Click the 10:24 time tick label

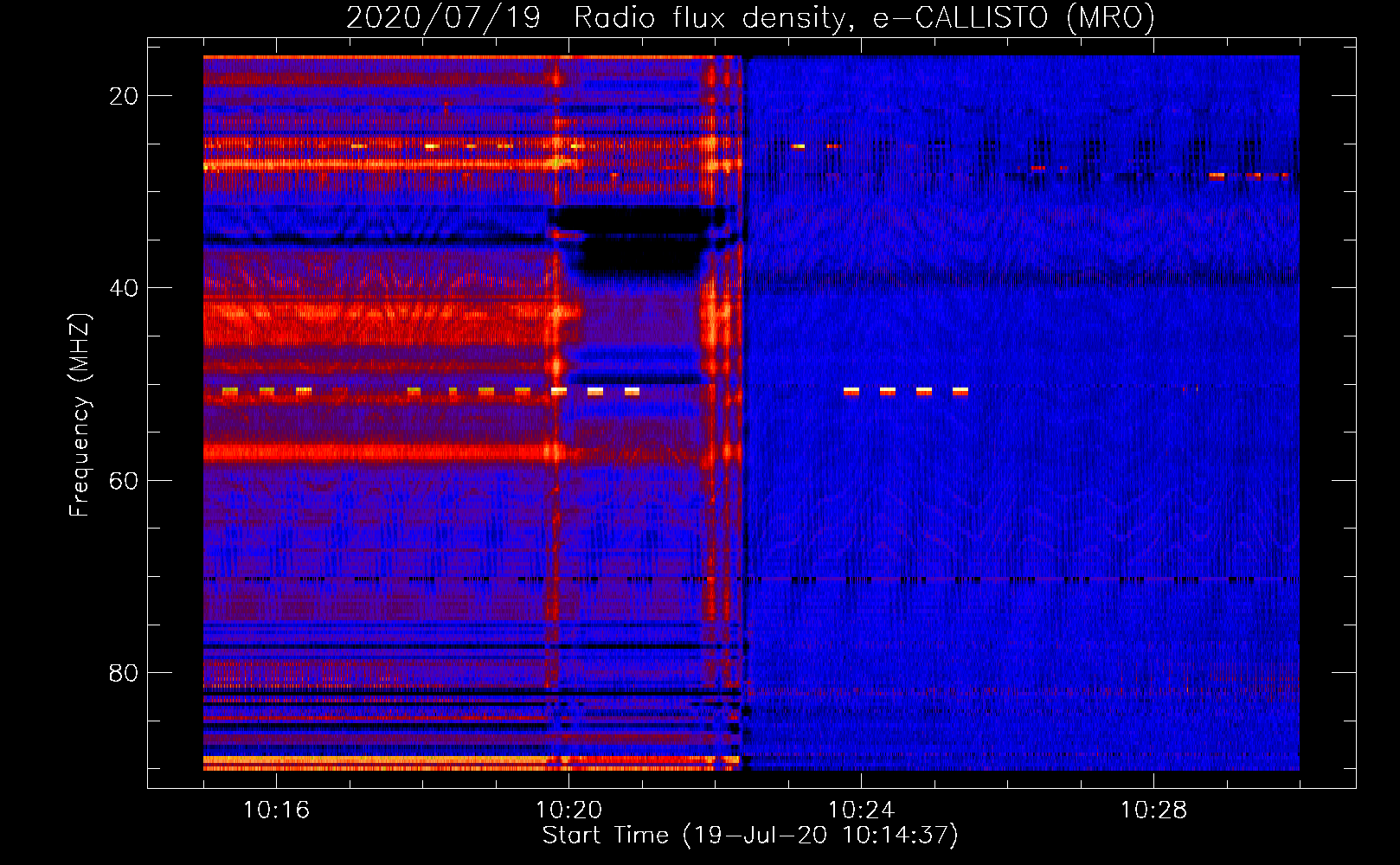861,811
